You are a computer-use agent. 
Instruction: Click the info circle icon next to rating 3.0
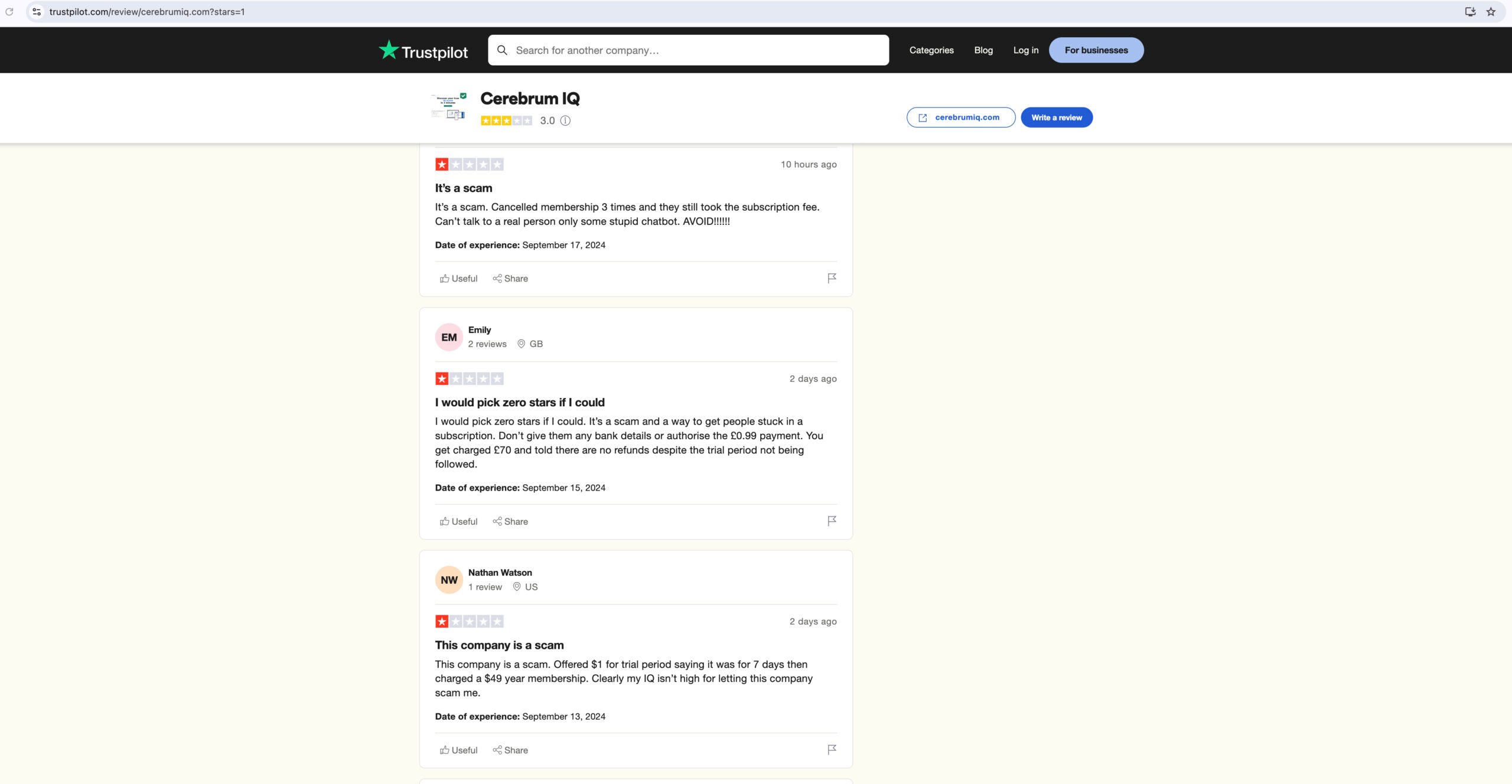pyautogui.click(x=565, y=120)
